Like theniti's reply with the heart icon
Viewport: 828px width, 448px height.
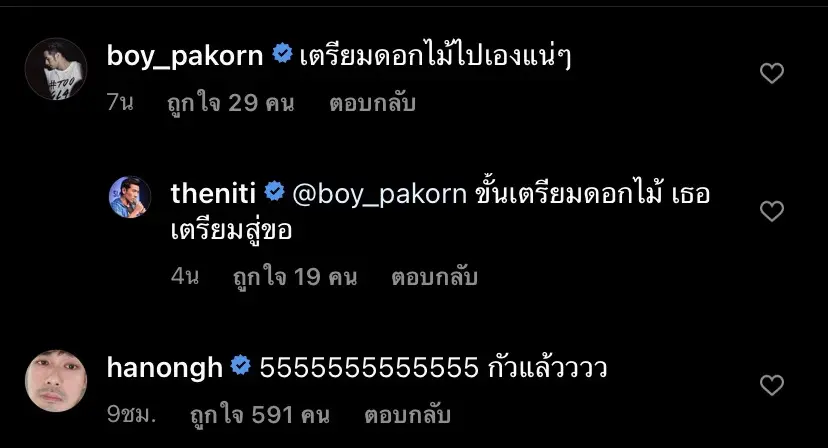[771, 211]
